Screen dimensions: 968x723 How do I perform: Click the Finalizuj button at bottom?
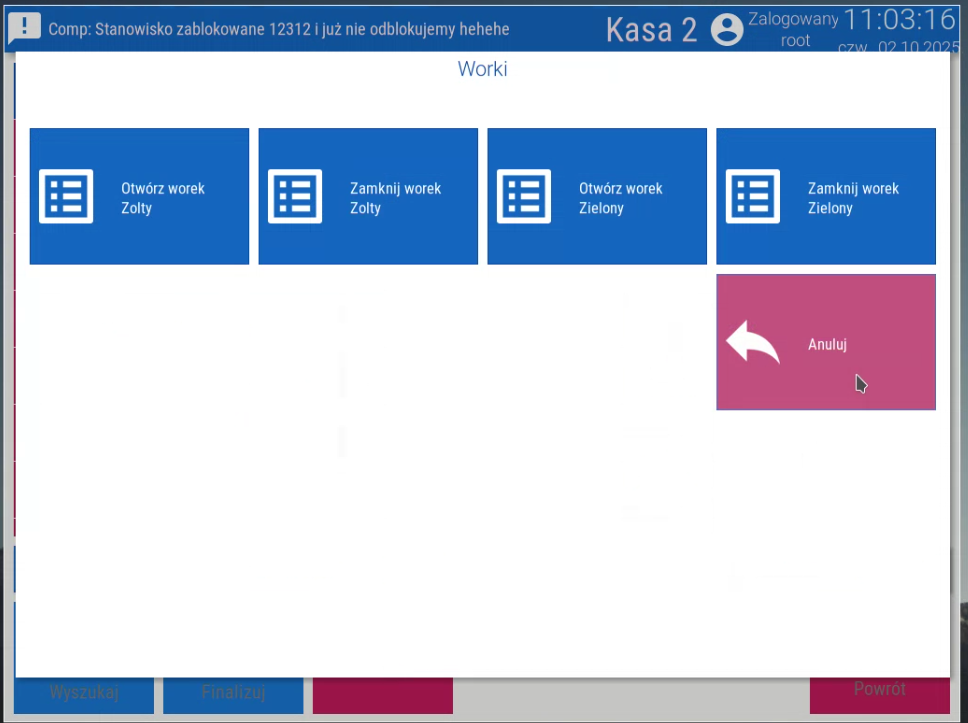pos(232,691)
